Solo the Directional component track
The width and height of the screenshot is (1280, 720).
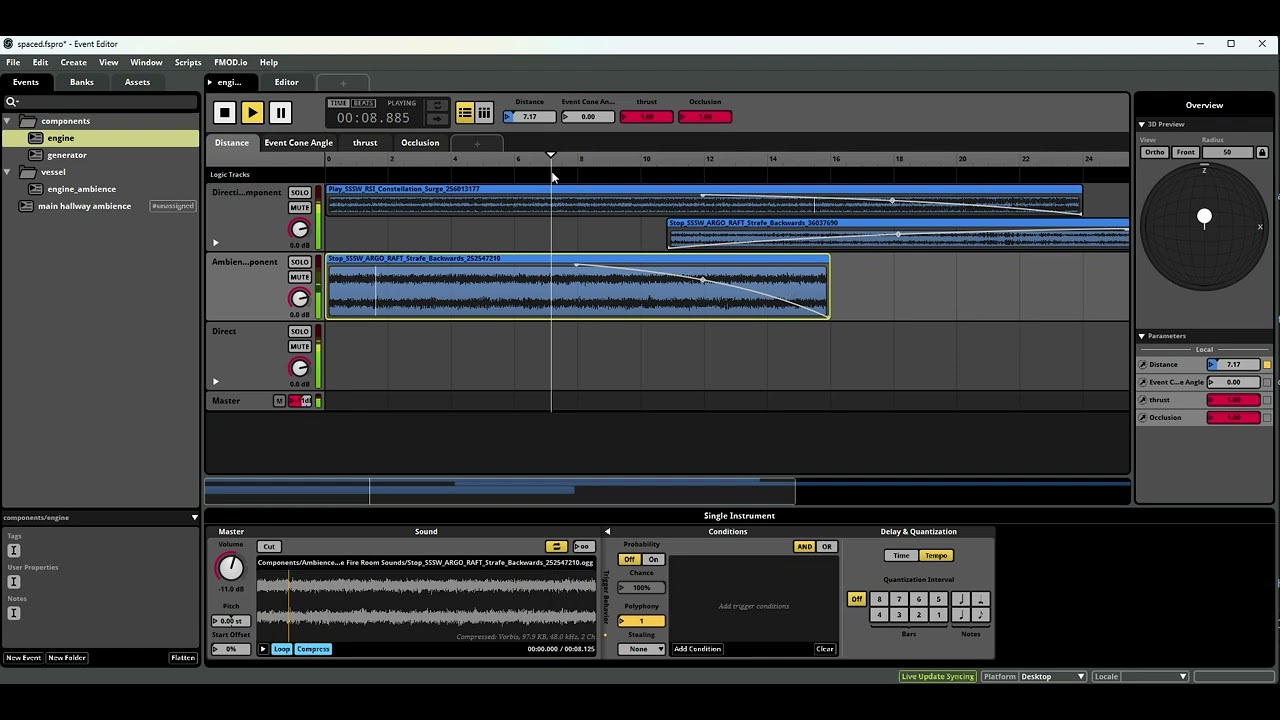click(299, 193)
